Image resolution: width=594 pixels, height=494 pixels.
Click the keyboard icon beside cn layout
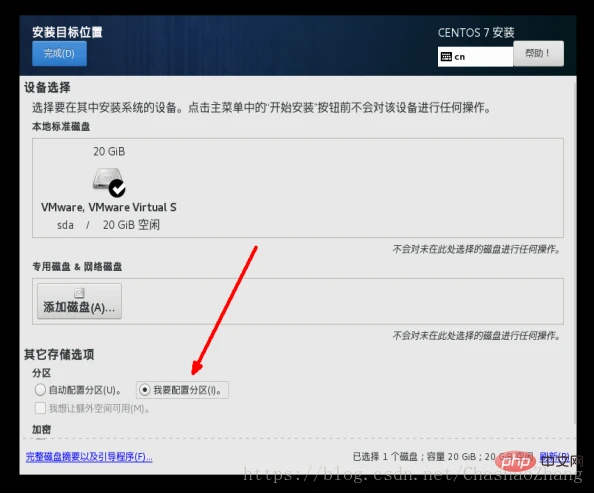(x=446, y=57)
